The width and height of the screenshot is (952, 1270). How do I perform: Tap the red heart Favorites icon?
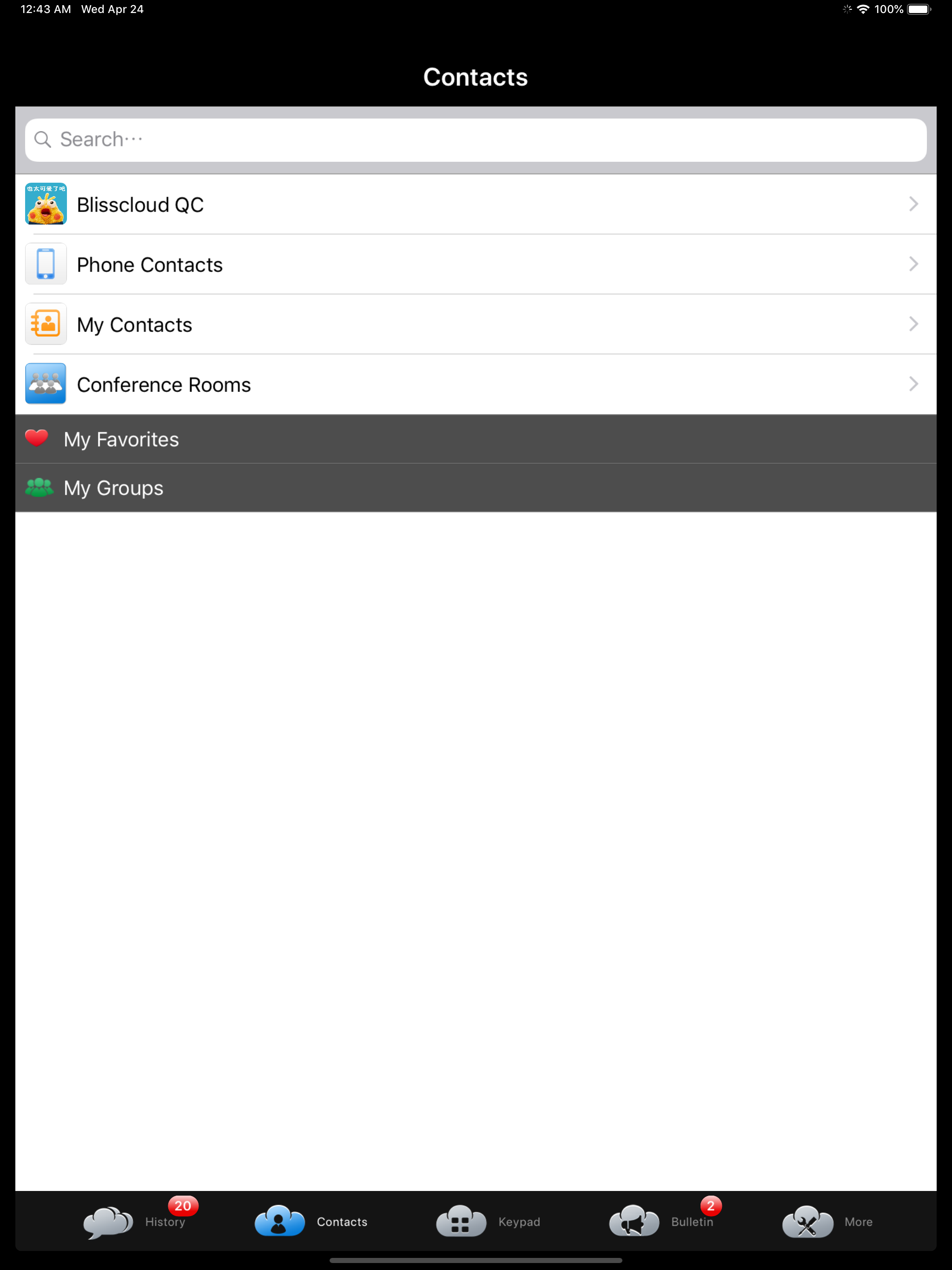[x=37, y=439]
